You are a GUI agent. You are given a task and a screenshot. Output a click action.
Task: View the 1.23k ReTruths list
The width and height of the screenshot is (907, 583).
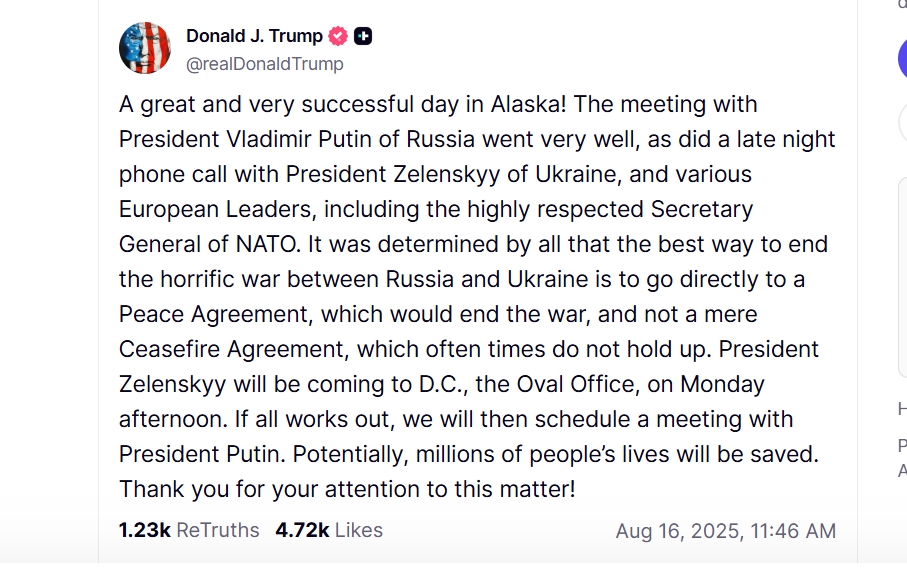(188, 530)
